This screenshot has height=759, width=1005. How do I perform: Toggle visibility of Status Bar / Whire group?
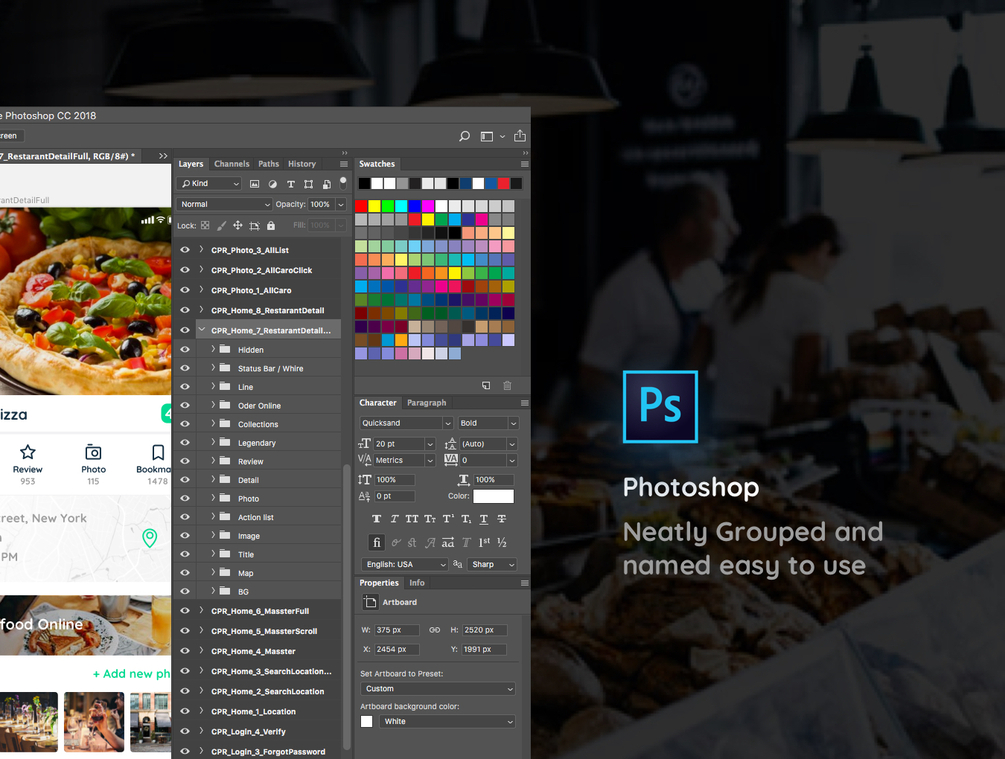[185, 368]
